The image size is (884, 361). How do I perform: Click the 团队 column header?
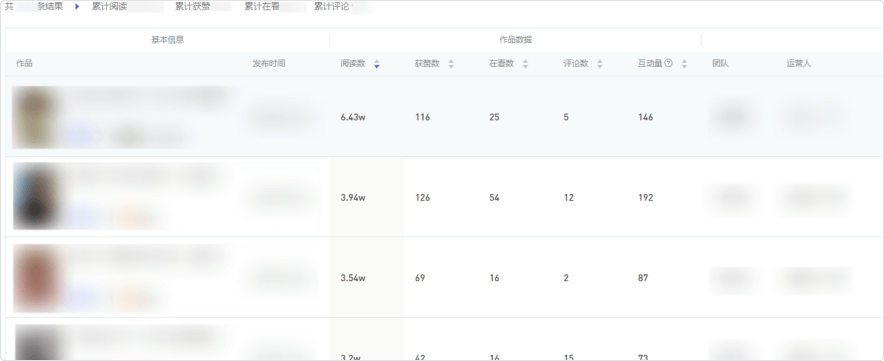721,64
